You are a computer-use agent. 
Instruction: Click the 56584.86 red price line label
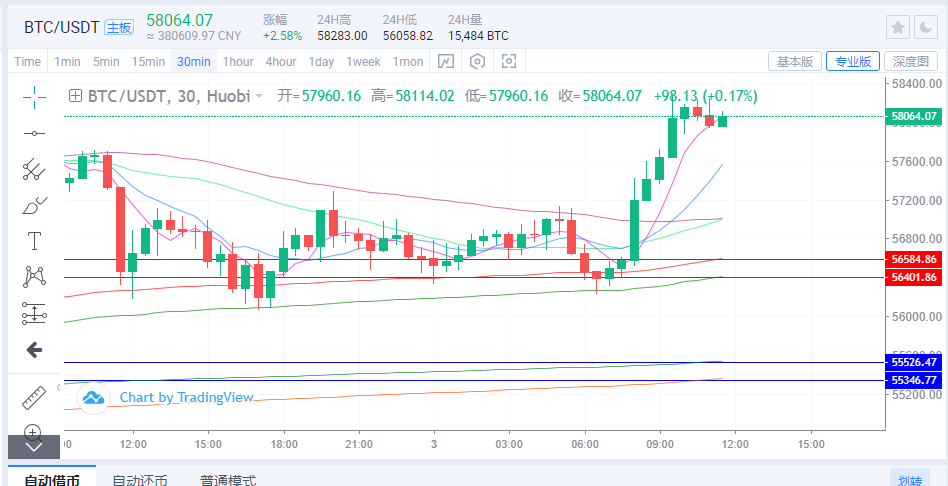(x=914, y=259)
